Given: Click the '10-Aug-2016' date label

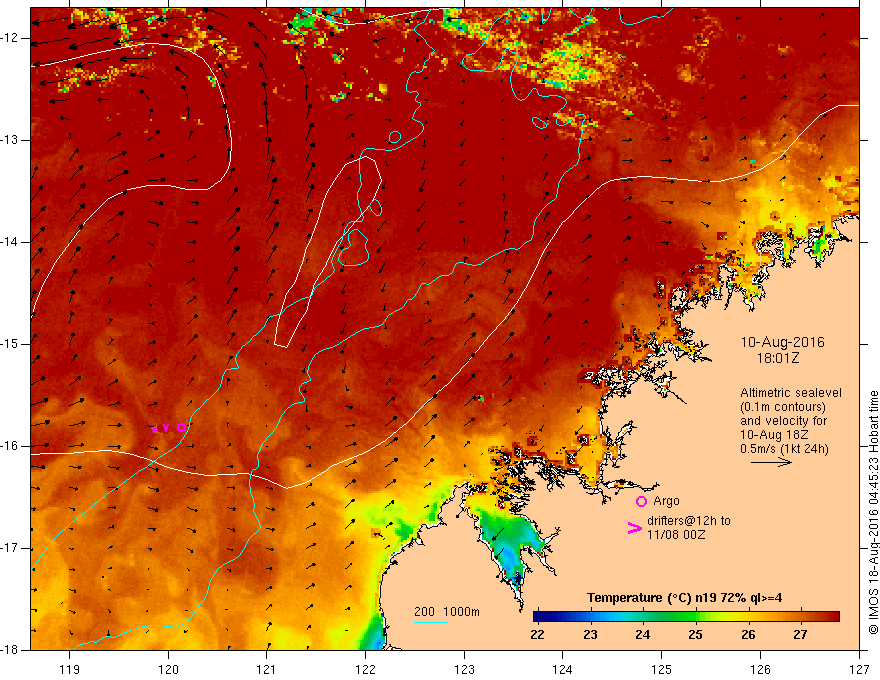Looking at the screenshot, I should pos(782,342).
